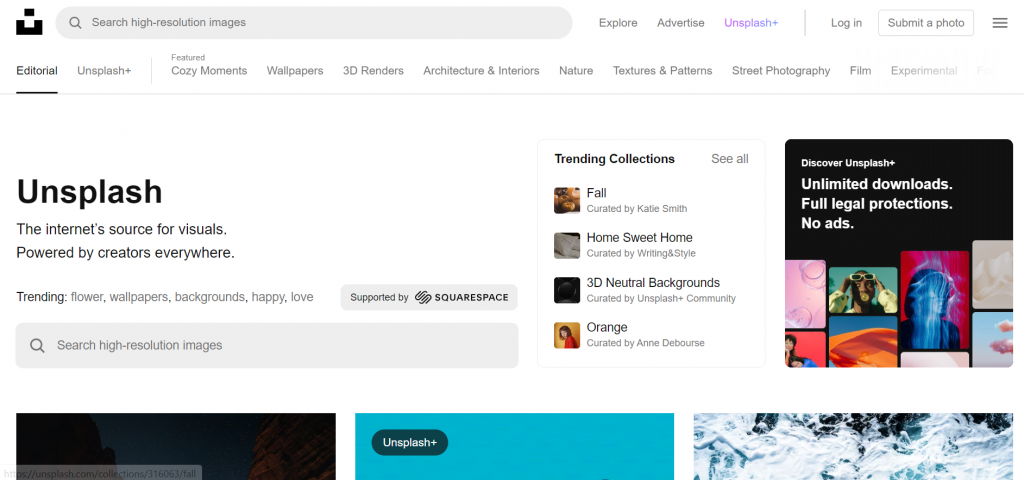Click trending term flower
The height and width of the screenshot is (480, 1024).
87,297
